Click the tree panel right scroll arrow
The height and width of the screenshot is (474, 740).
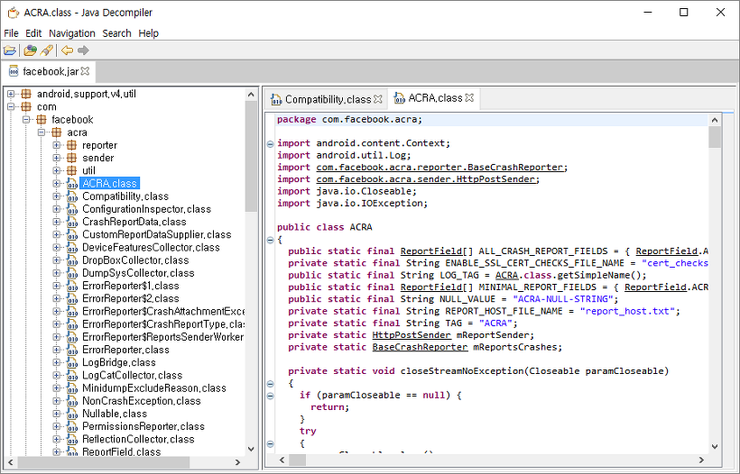pos(238,462)
